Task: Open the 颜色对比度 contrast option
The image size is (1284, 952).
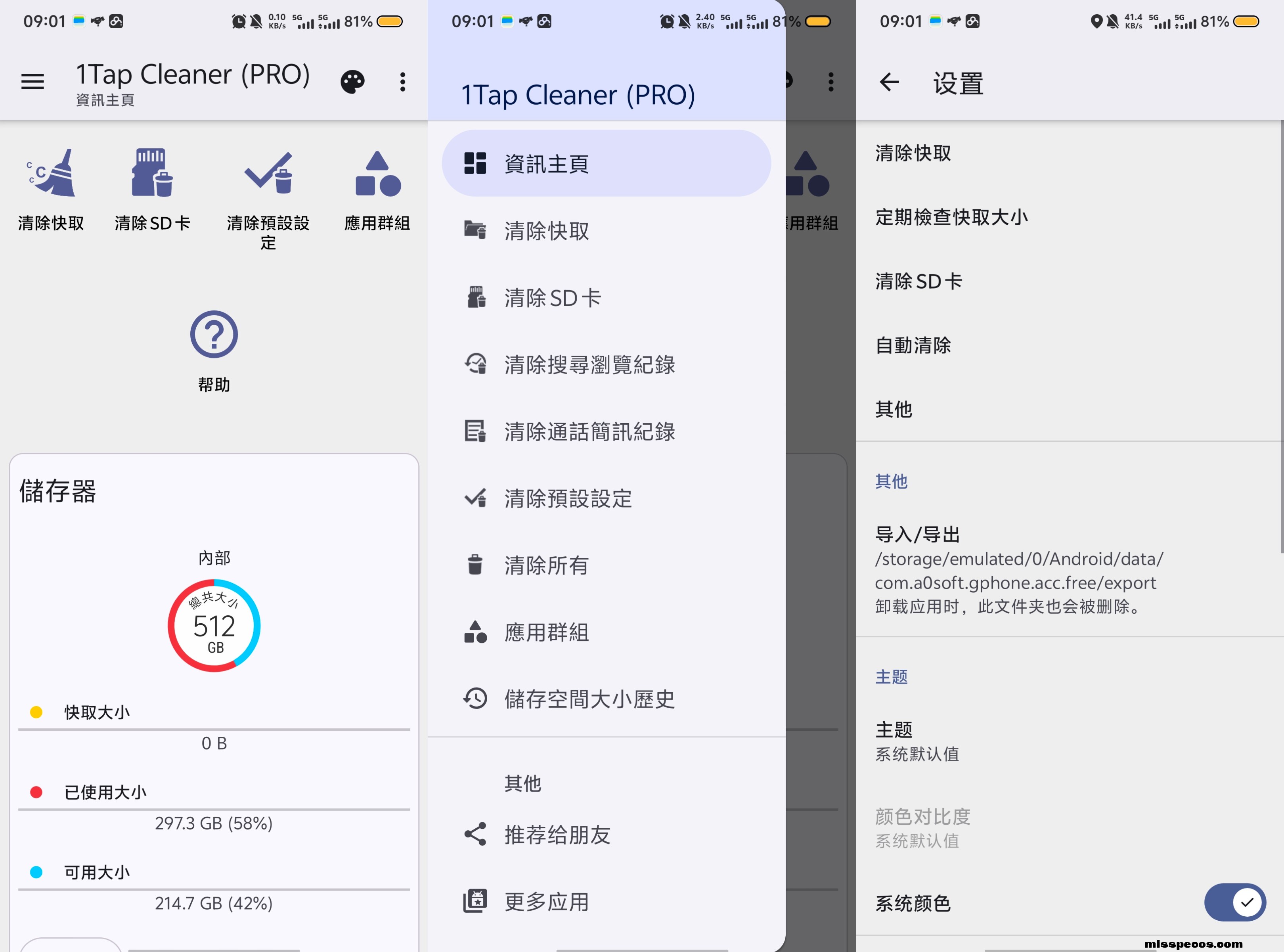Action: coord(922,827)
